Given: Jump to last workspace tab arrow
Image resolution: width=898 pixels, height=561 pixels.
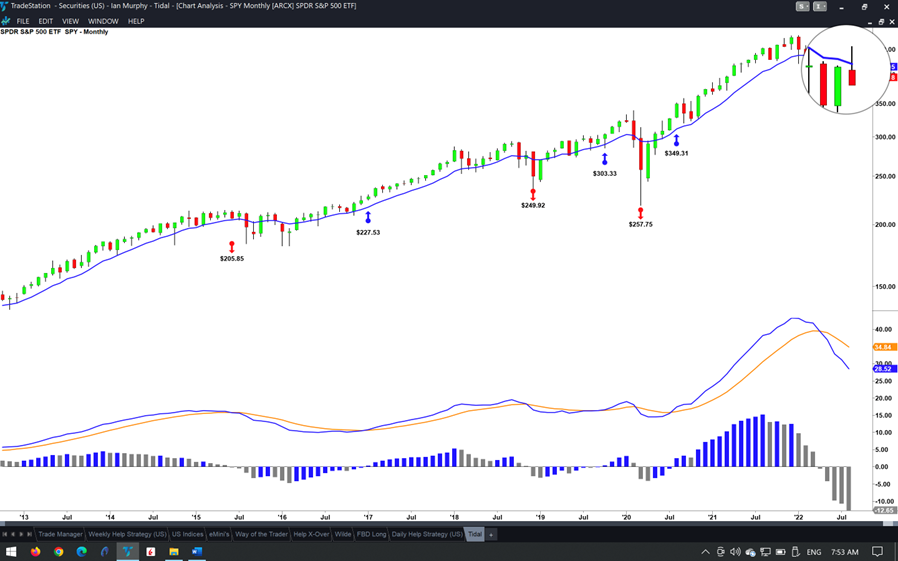Looking at the screenshot, I should coord(29,534).
